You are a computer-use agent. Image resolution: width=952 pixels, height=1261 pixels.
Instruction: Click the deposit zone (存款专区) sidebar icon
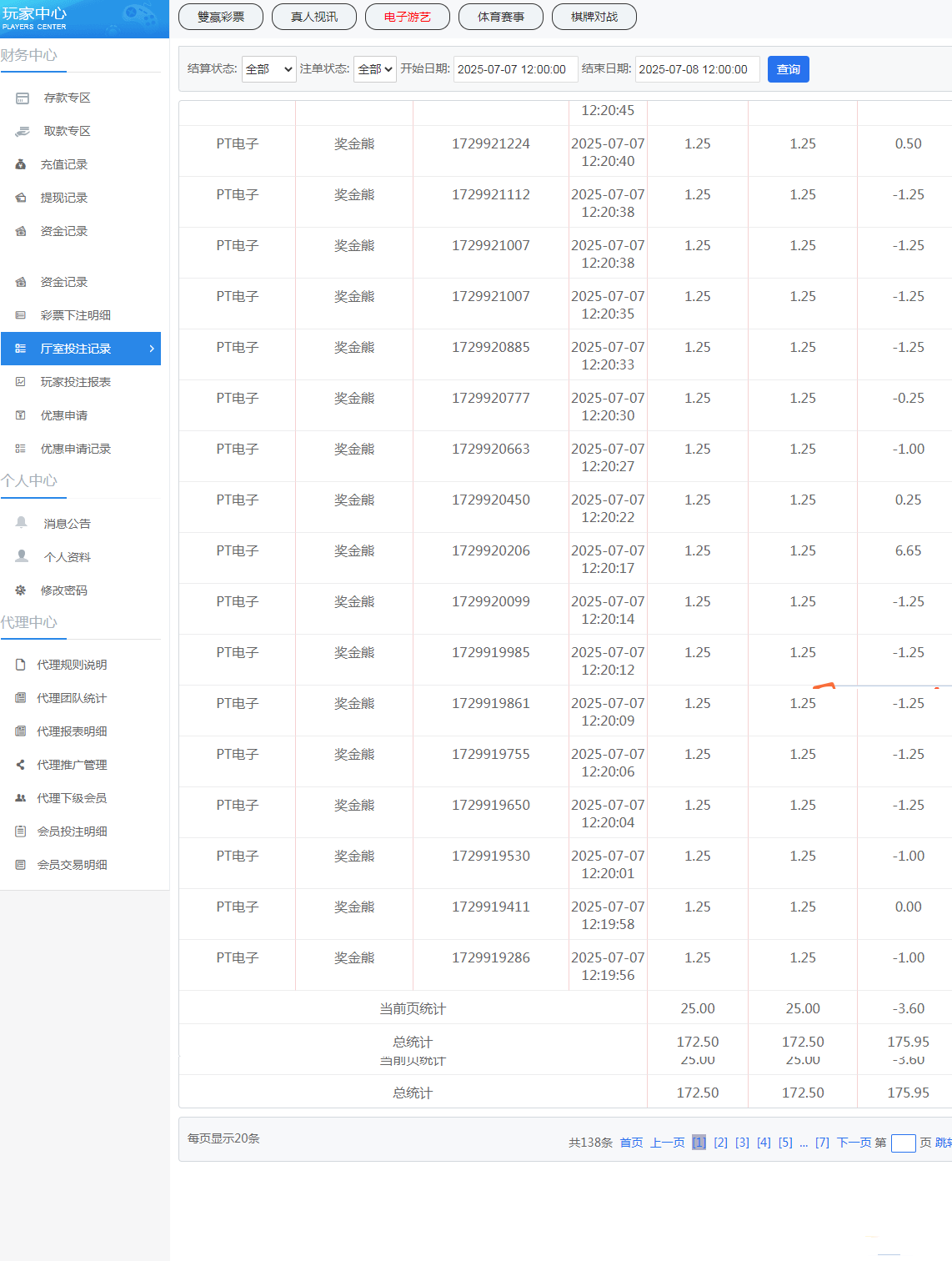point(23,98)
